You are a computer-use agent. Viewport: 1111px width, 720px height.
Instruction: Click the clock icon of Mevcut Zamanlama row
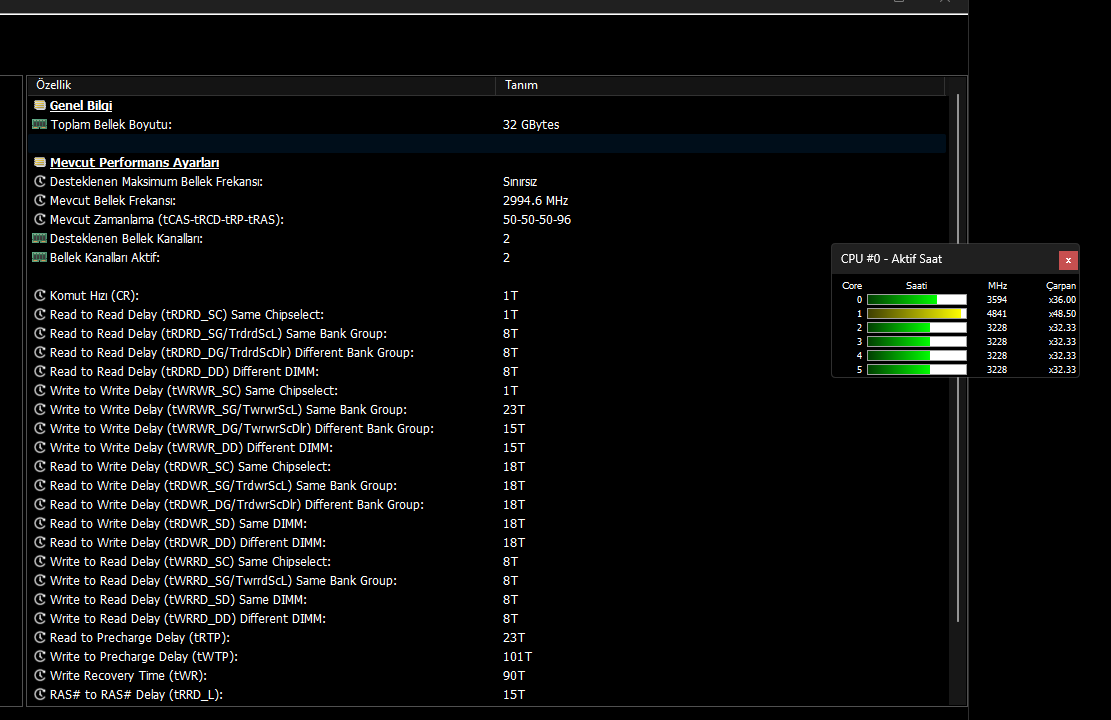coord(40,220)
